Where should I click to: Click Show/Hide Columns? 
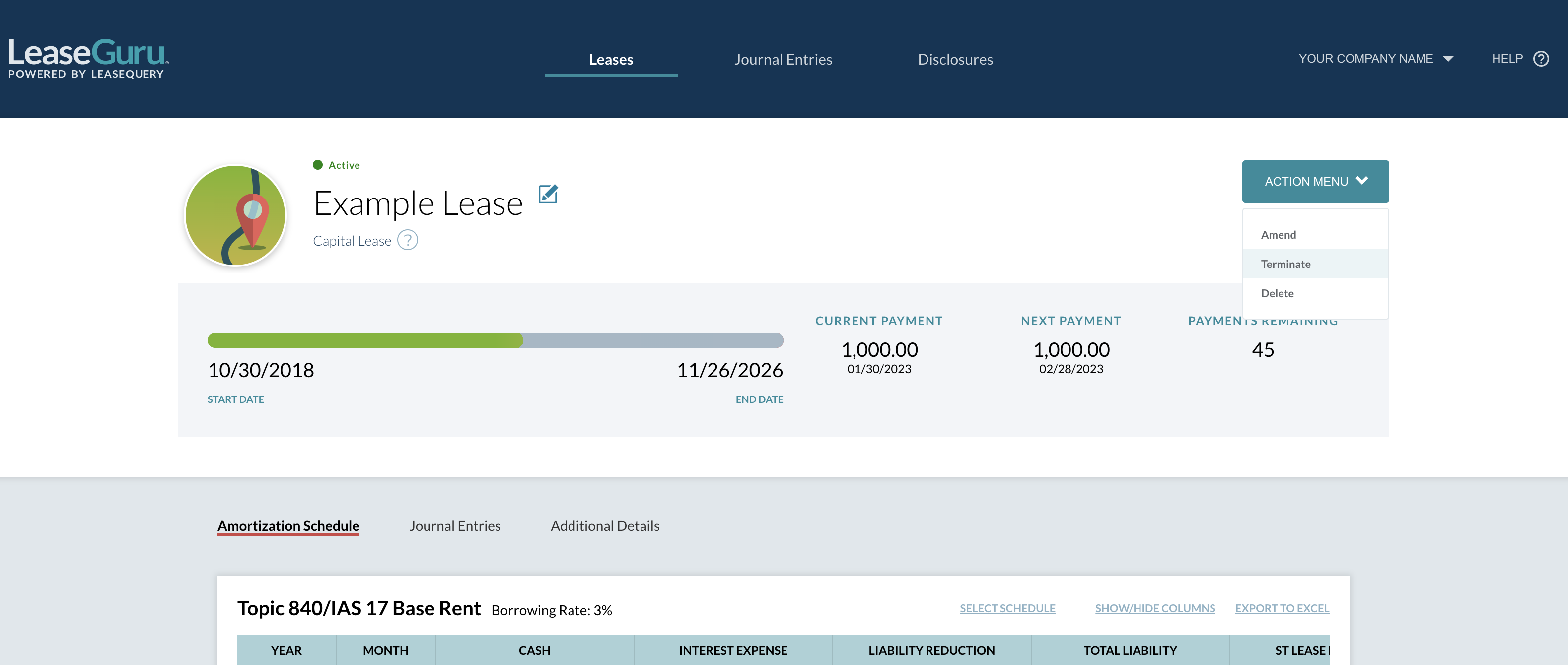[1154, 608]
